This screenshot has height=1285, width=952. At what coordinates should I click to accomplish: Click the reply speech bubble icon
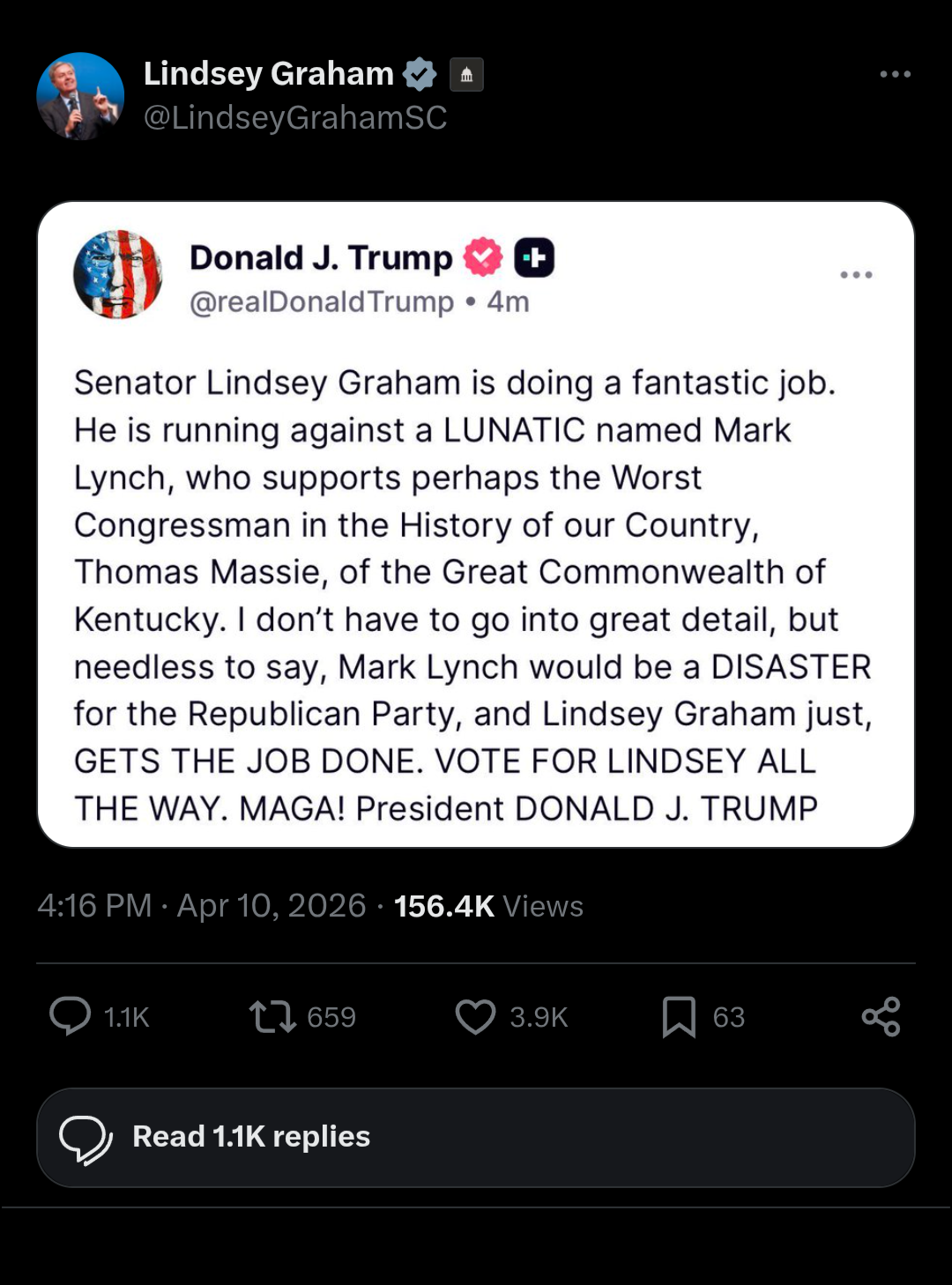click(x=71, y=1015)
